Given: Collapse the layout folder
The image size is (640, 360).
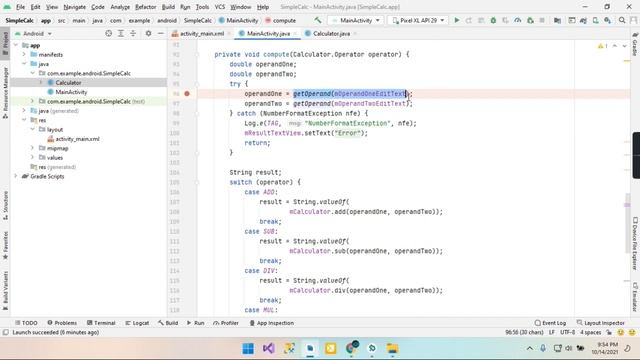Looking at the screenshot, I should (x=33, y=129).
